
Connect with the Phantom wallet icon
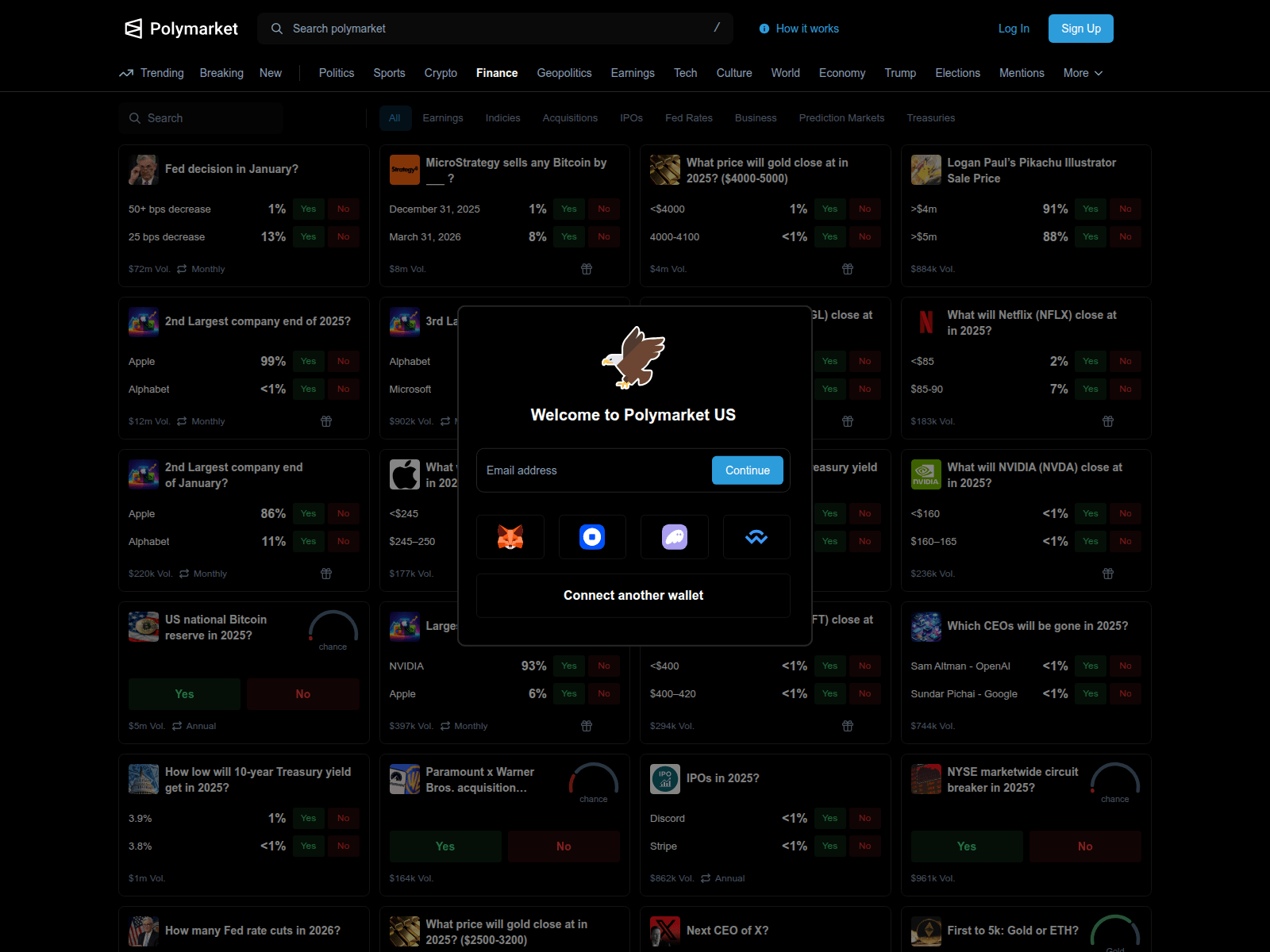click(x=675, y=537)
